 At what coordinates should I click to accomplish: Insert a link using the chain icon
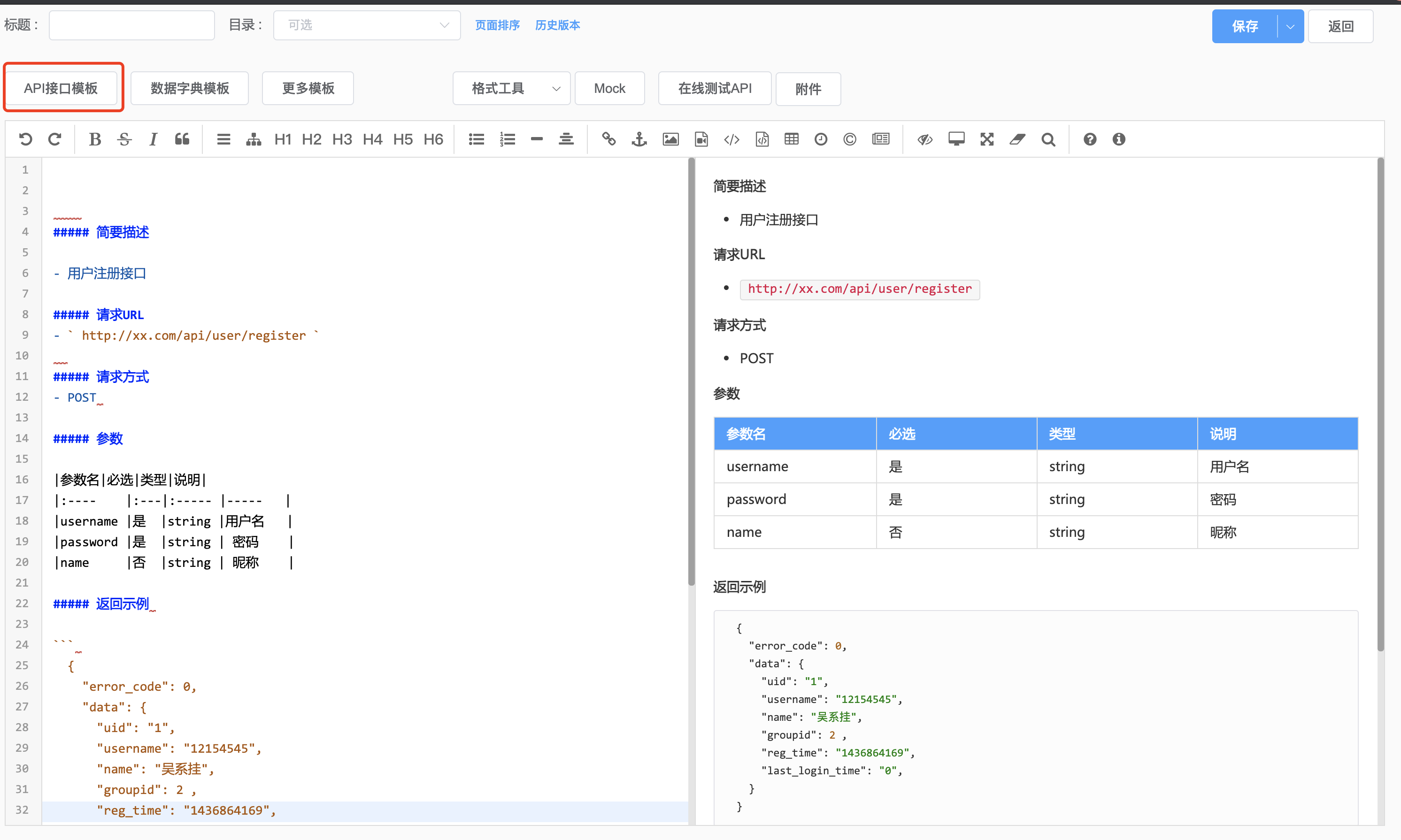609,139
